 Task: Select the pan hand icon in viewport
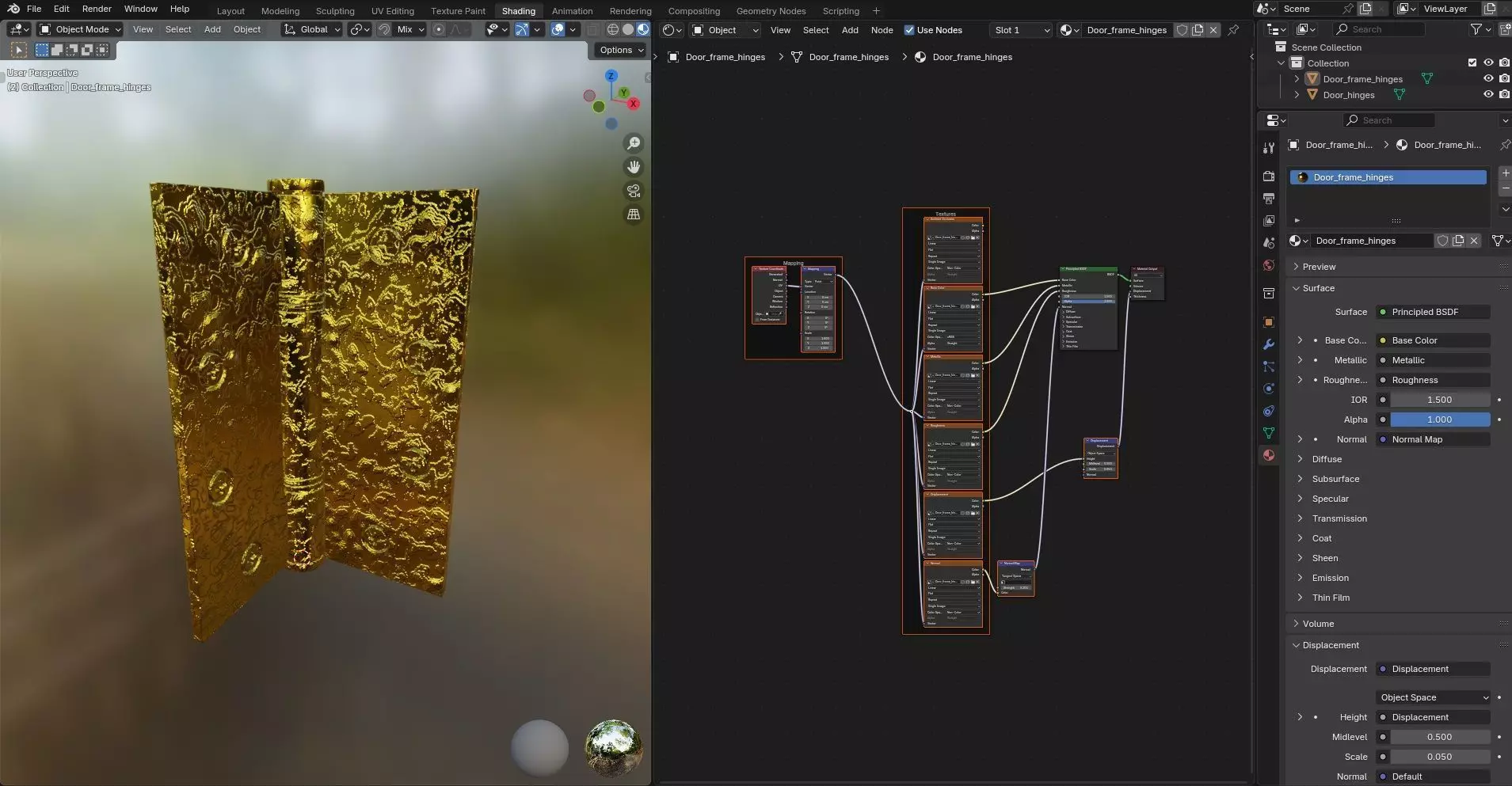[634, 167]
